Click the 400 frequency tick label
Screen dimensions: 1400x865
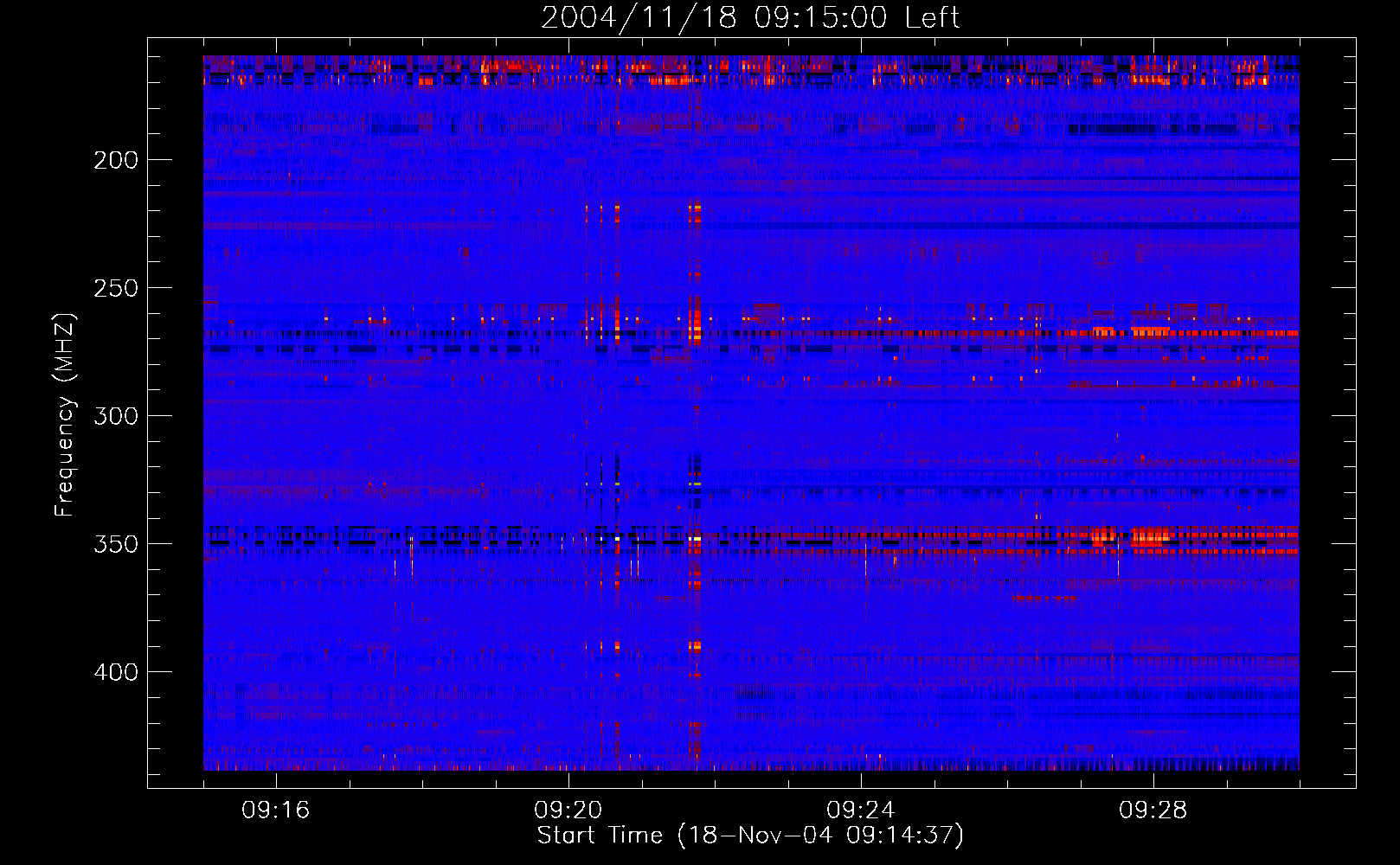116,672
